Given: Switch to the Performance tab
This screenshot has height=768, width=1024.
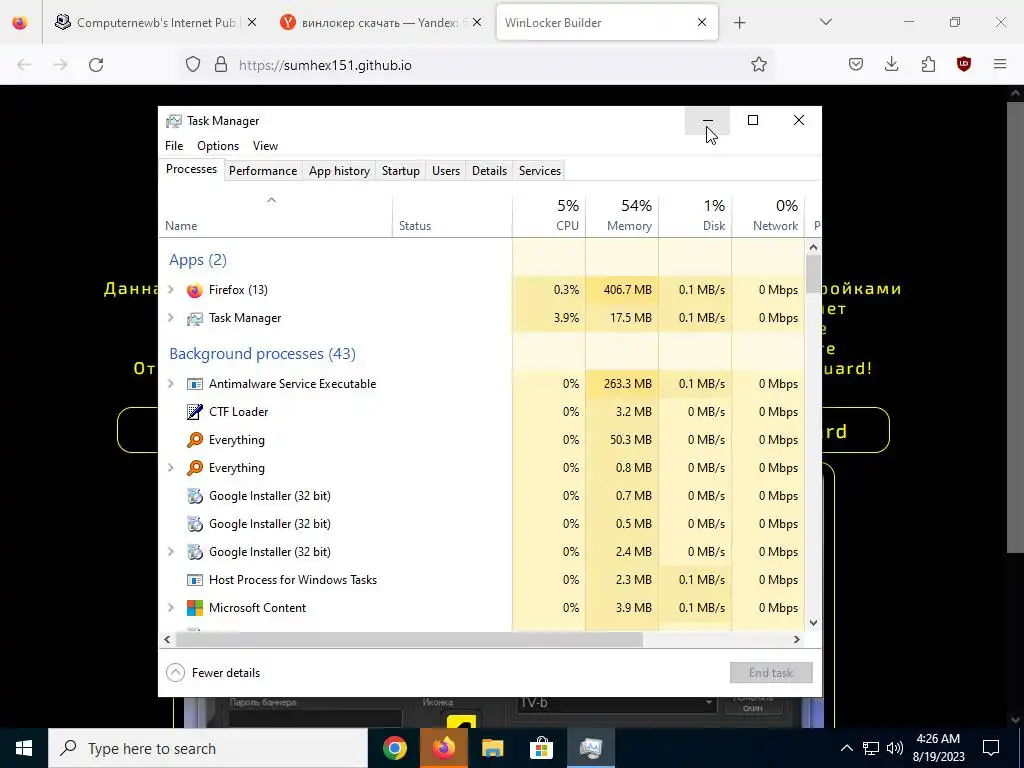Looking at the screenshot, I should (263, 170).
